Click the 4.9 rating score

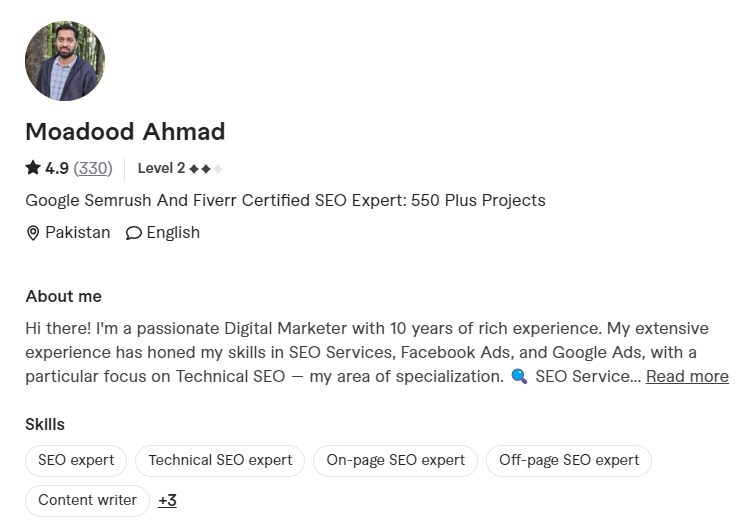tap(57, 168)
